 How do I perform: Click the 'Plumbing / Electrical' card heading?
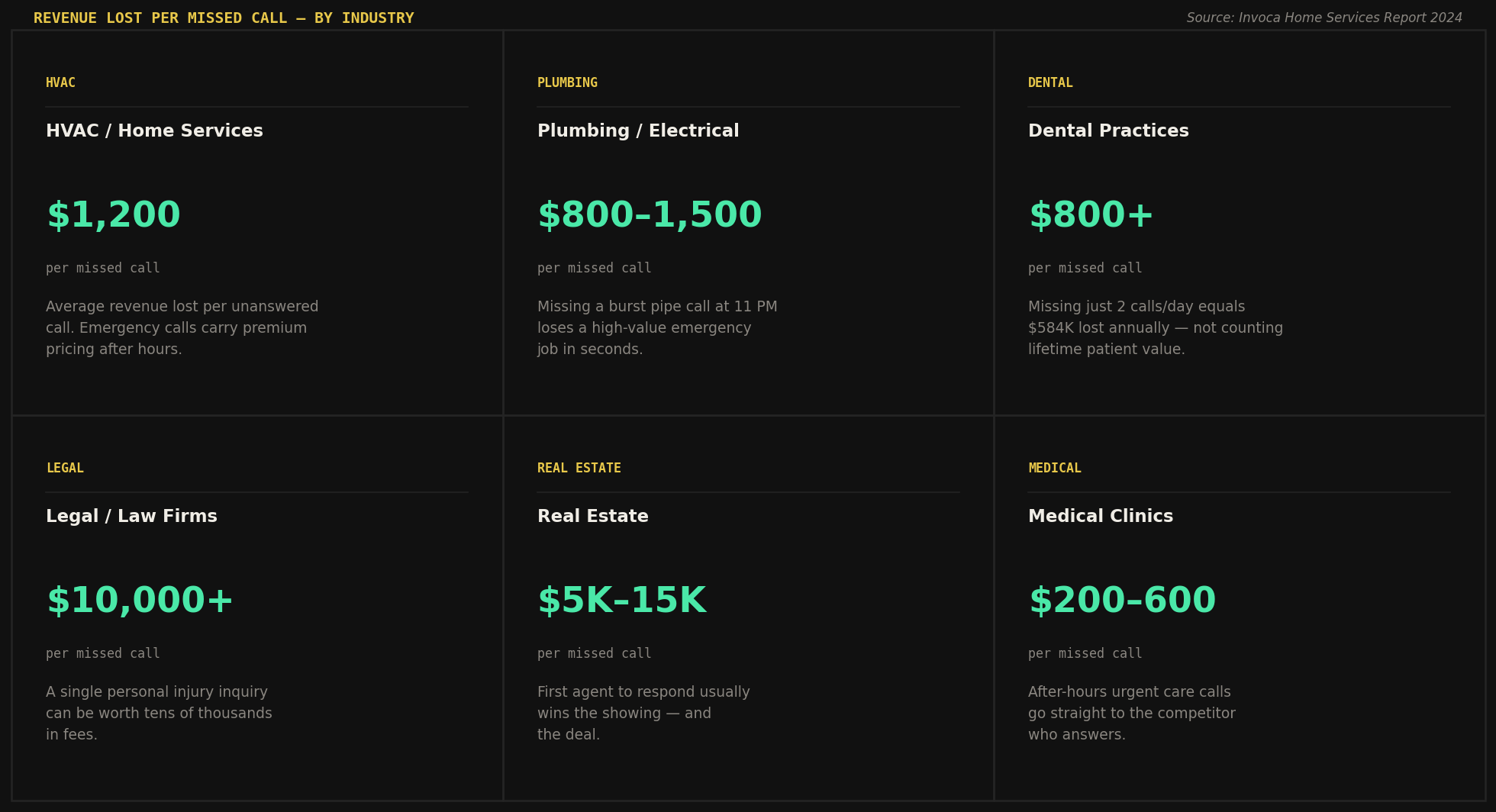(638, 130)
